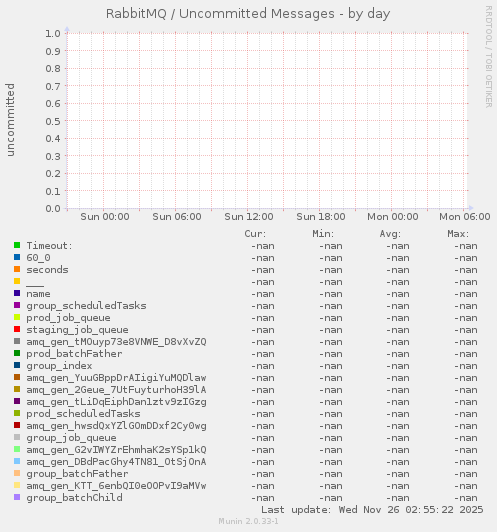
Task: Click the staging_job_queue legend label
Action: (x=77, y=330)
